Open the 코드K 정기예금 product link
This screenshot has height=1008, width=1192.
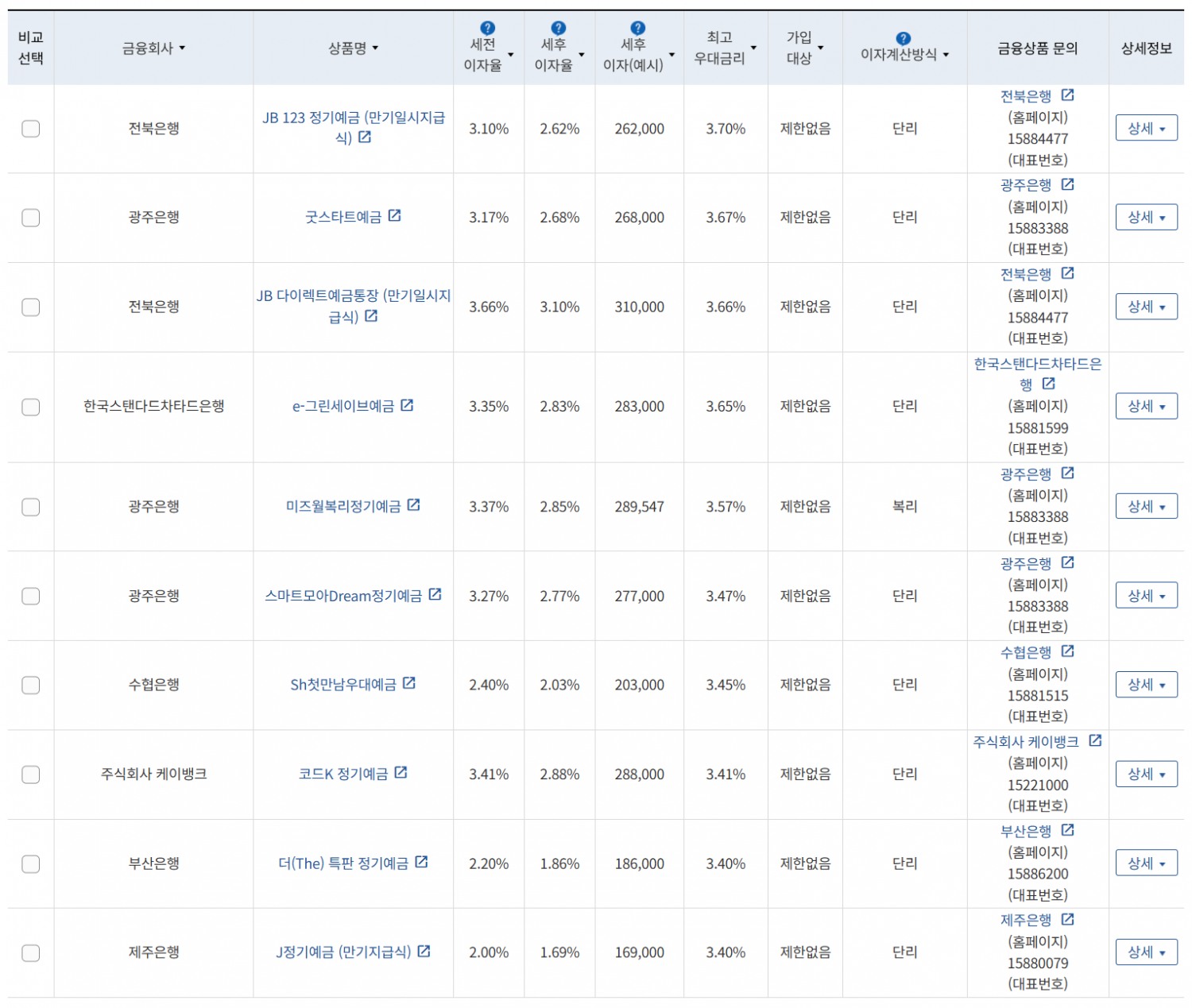click(x=343, y=774)
